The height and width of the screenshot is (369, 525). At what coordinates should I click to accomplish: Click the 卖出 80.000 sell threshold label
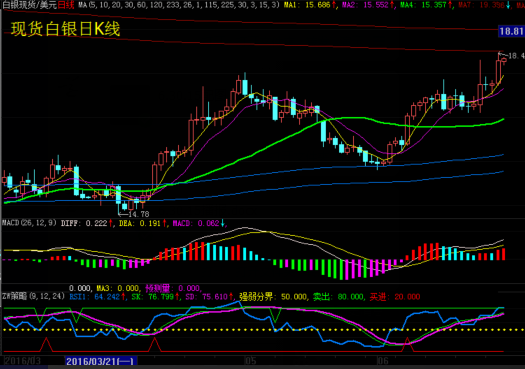339,297
